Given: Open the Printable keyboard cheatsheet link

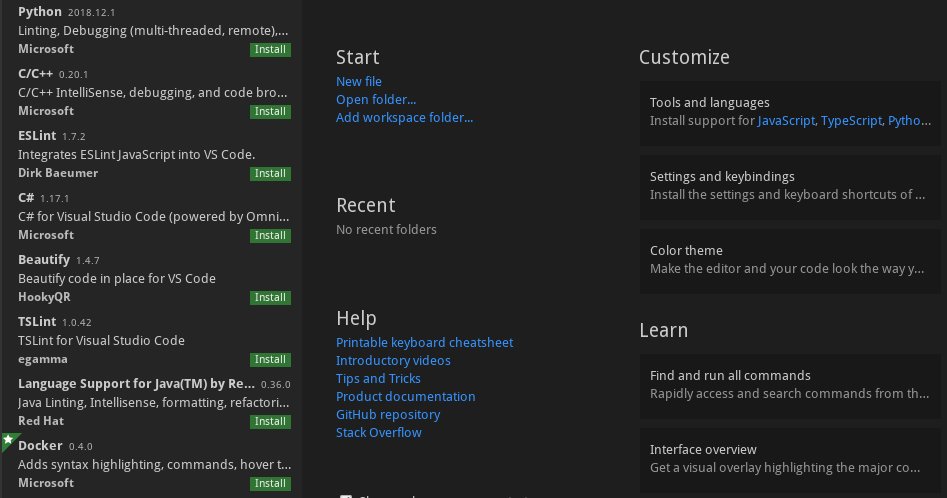Looking at the screenshot, I should (x=424, y=342).
